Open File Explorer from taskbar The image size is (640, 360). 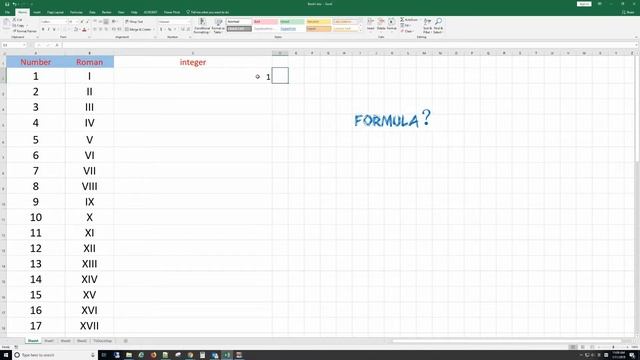coord(129,355)
